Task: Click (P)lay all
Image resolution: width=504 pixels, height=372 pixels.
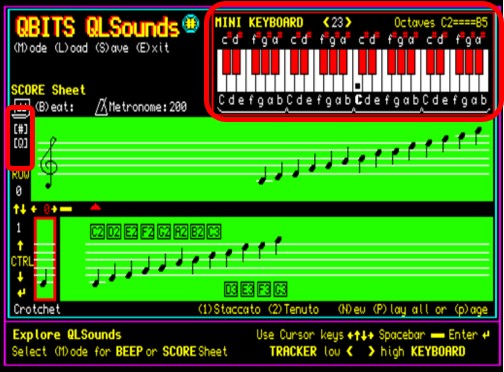Action: 401,310
